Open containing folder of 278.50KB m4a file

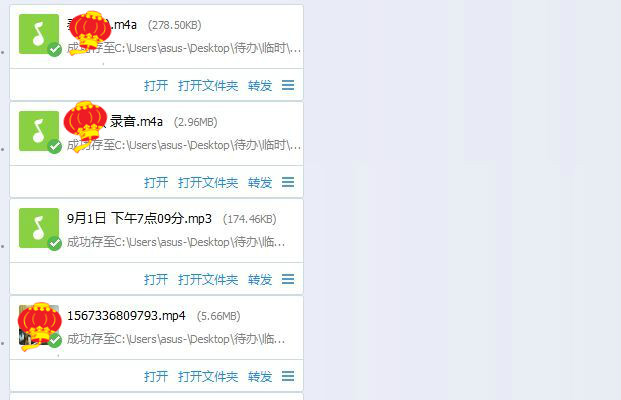tap(208, 86)
